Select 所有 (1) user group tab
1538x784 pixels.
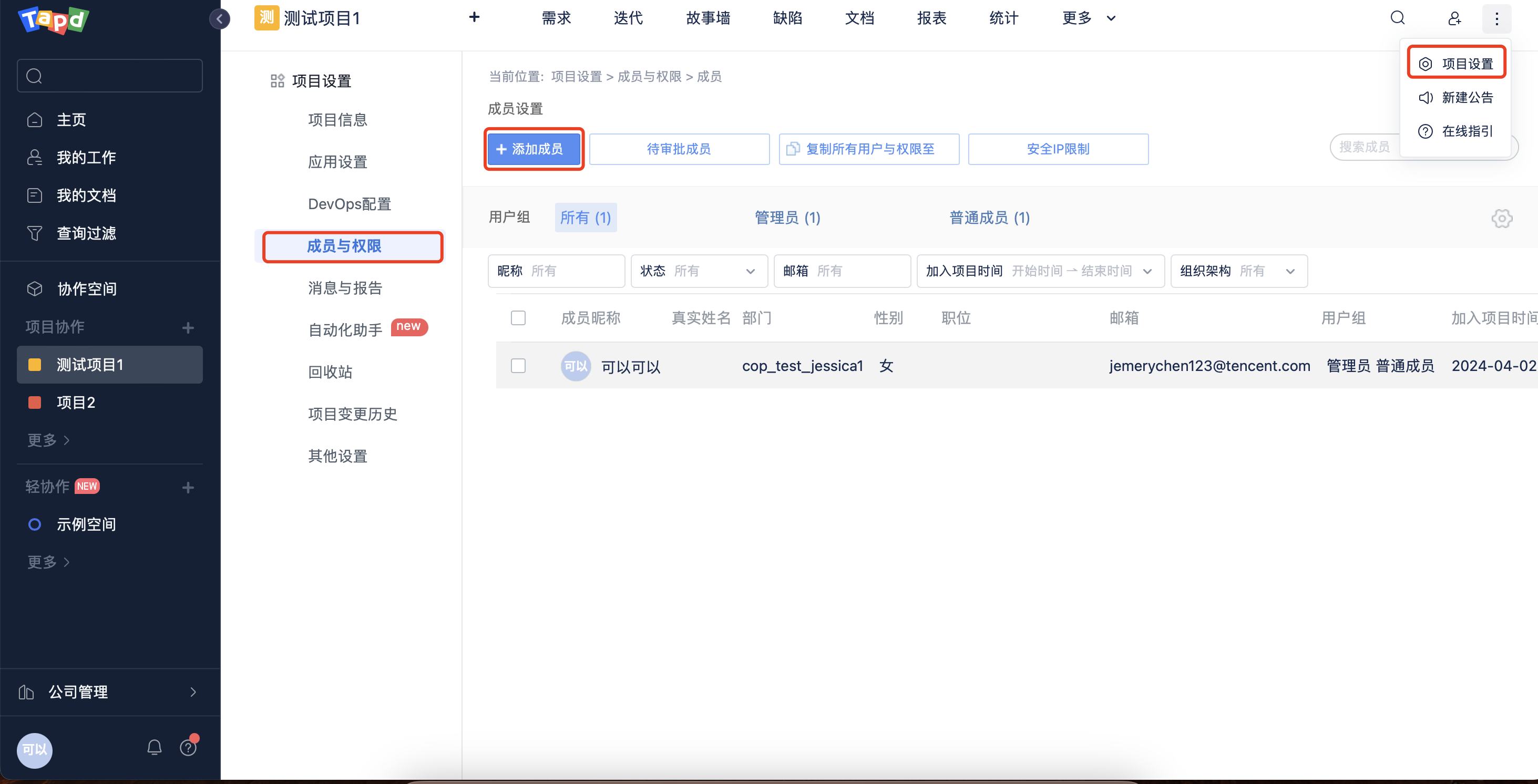[x=586, y=218]
